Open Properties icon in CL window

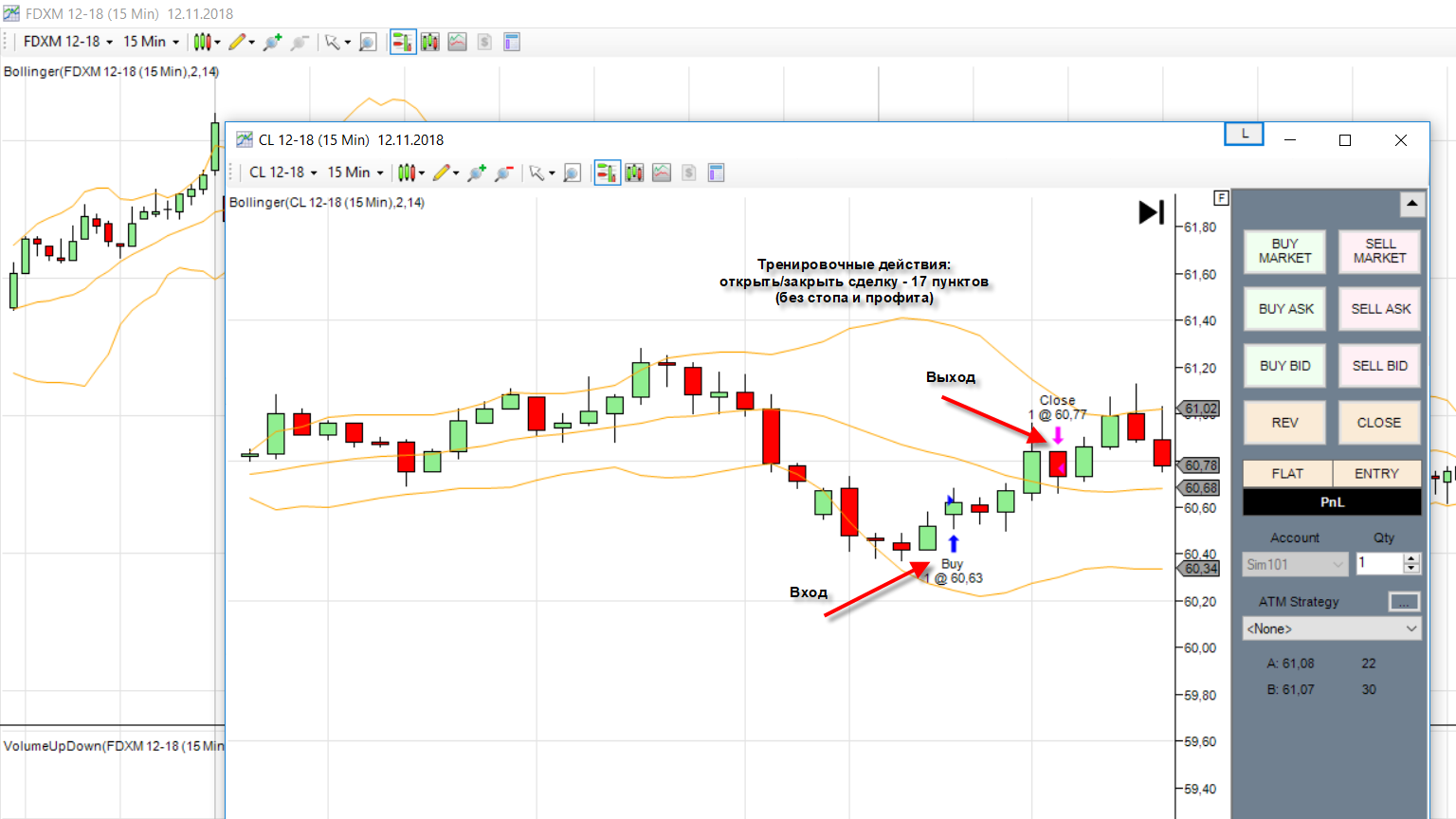[716, 173]
